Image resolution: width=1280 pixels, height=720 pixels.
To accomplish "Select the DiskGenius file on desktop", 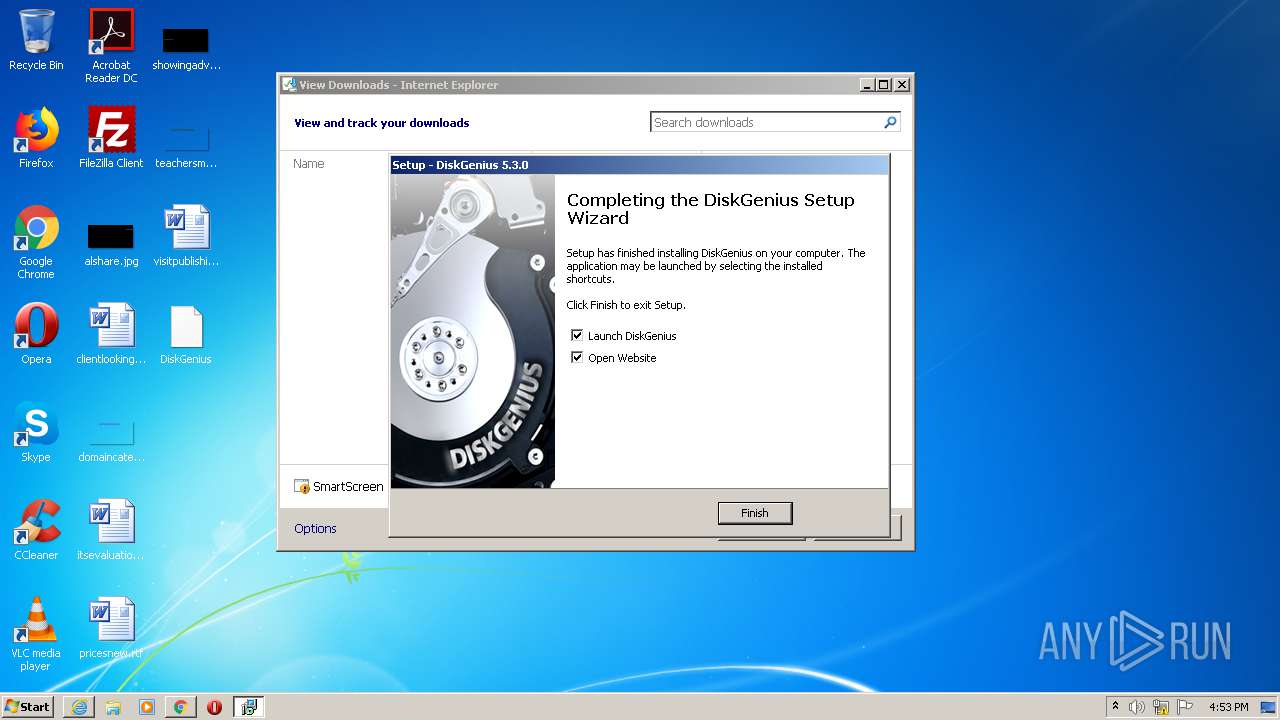I will (x=186, y=334).
